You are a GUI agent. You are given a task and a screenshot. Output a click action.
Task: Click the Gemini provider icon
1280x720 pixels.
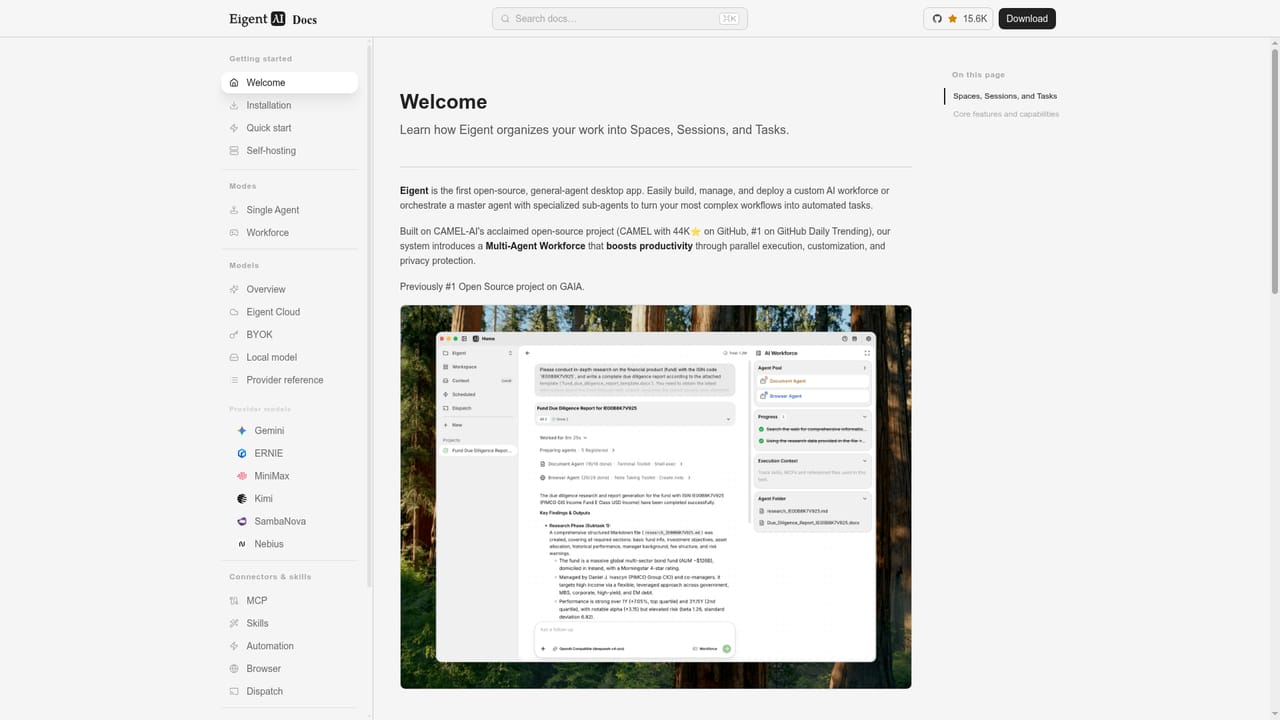(x=241, y=431)
